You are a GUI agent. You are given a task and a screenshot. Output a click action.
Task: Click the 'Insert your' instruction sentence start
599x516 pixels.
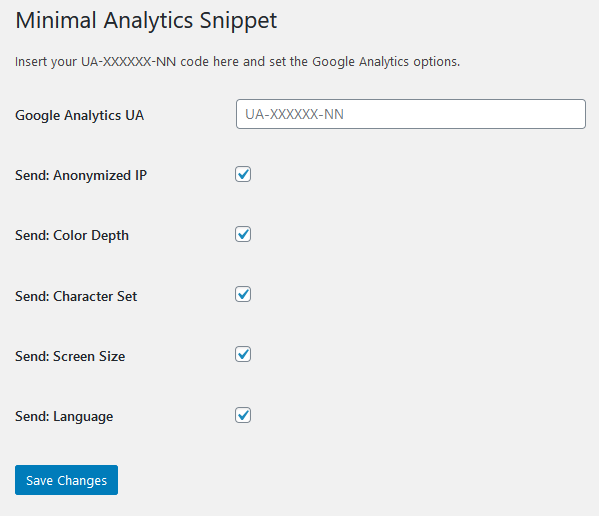pos(46,61)
